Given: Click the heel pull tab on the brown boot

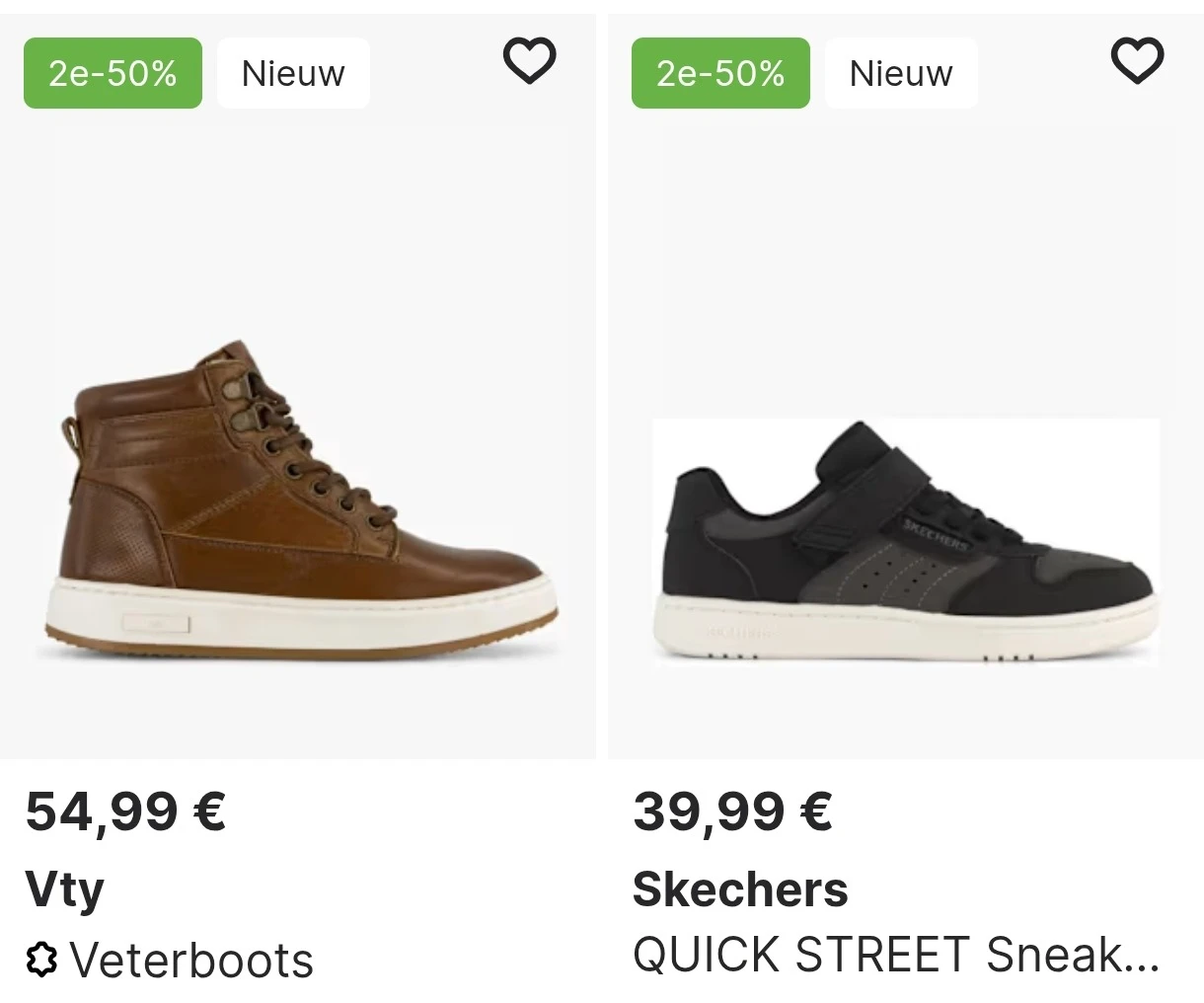Looking at the screenshot, I should point(69,432).
